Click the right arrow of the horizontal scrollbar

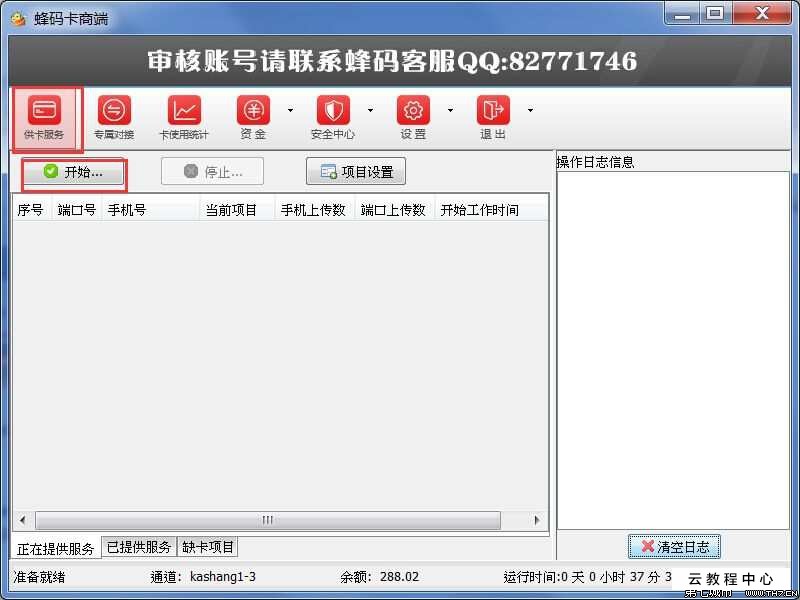point(537,520)
